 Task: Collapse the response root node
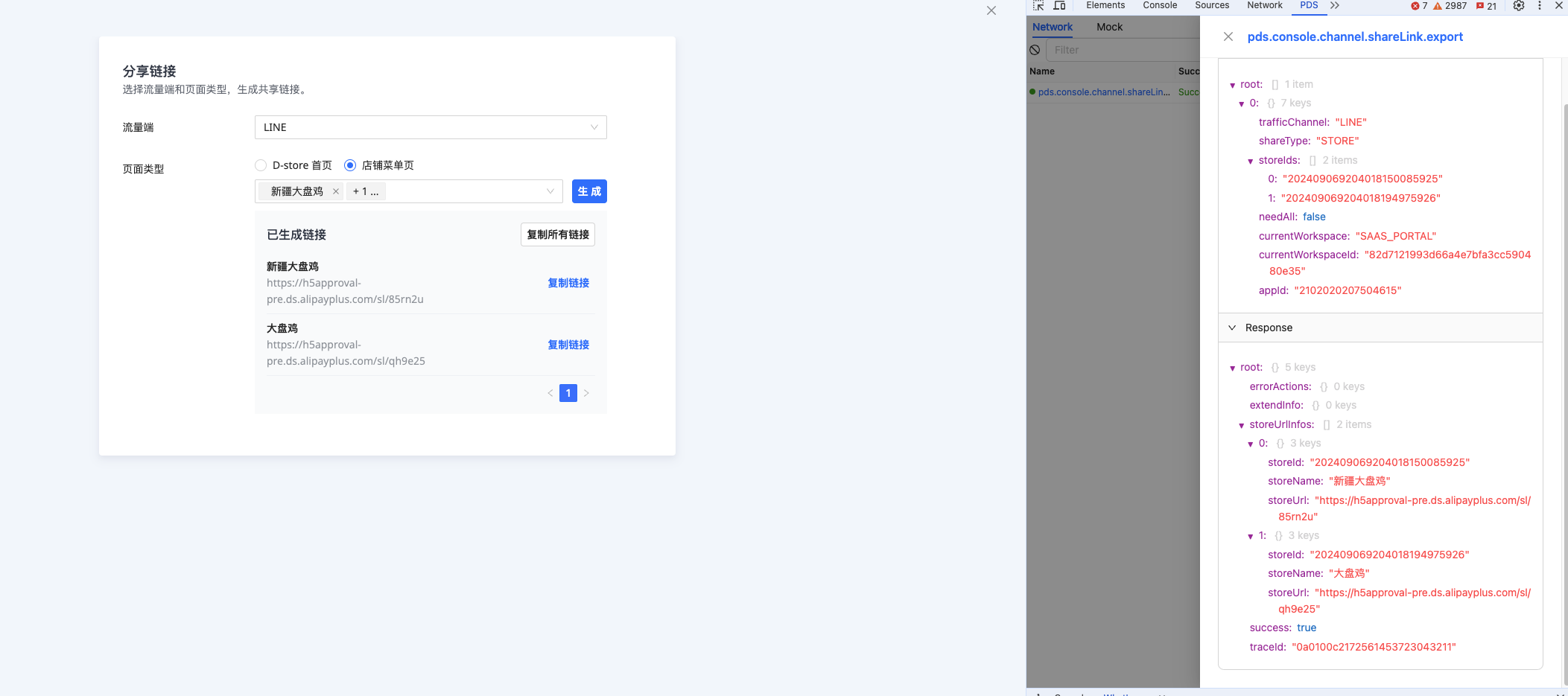[x=1233, y=368]
